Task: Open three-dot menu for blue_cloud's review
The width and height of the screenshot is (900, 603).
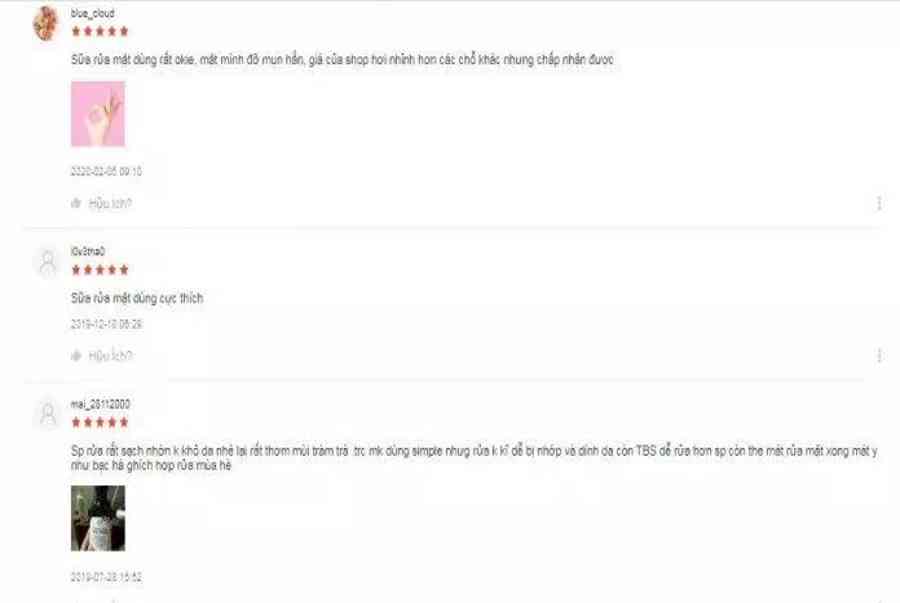Action: pos(879,203)
